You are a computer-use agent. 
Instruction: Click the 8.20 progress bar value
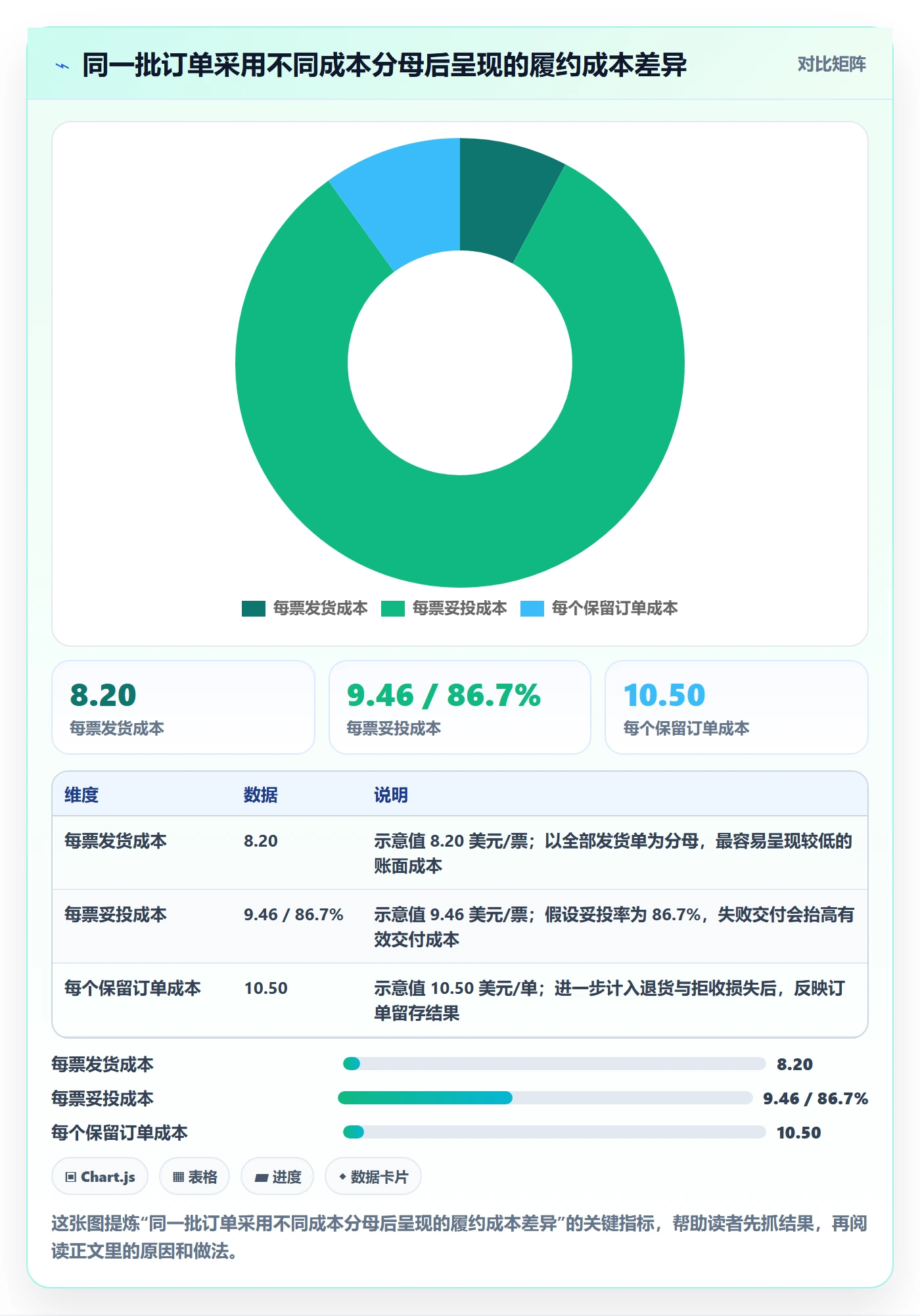click(x=794, y=1064)
